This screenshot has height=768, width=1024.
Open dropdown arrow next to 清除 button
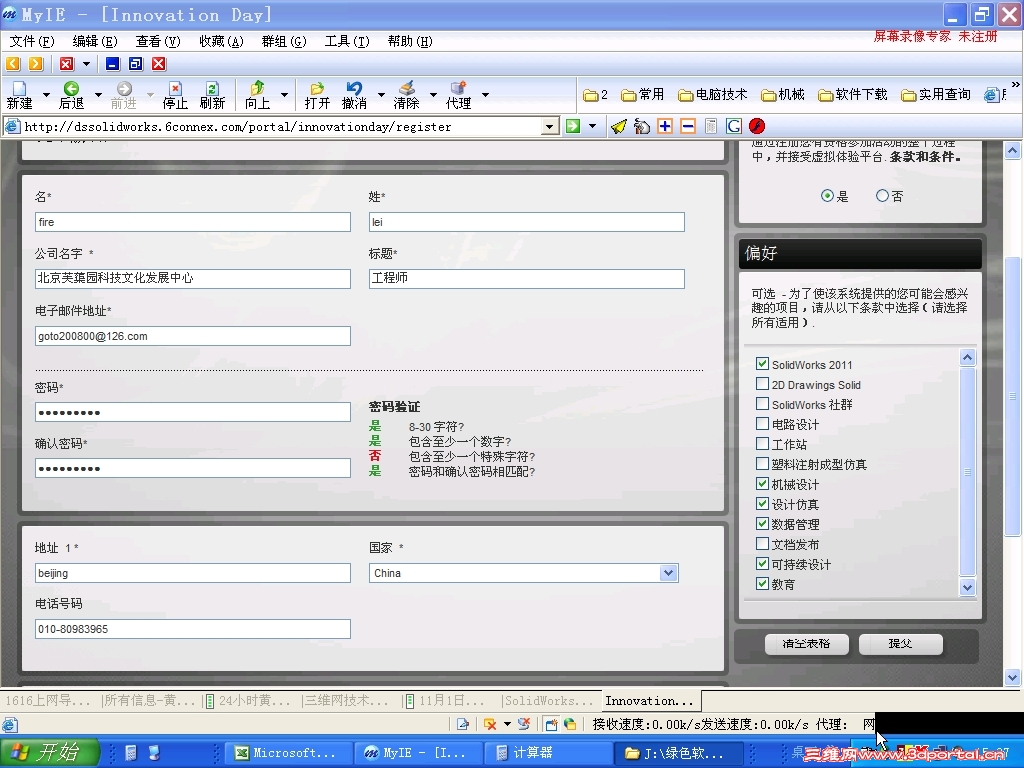tap(433, 95)
